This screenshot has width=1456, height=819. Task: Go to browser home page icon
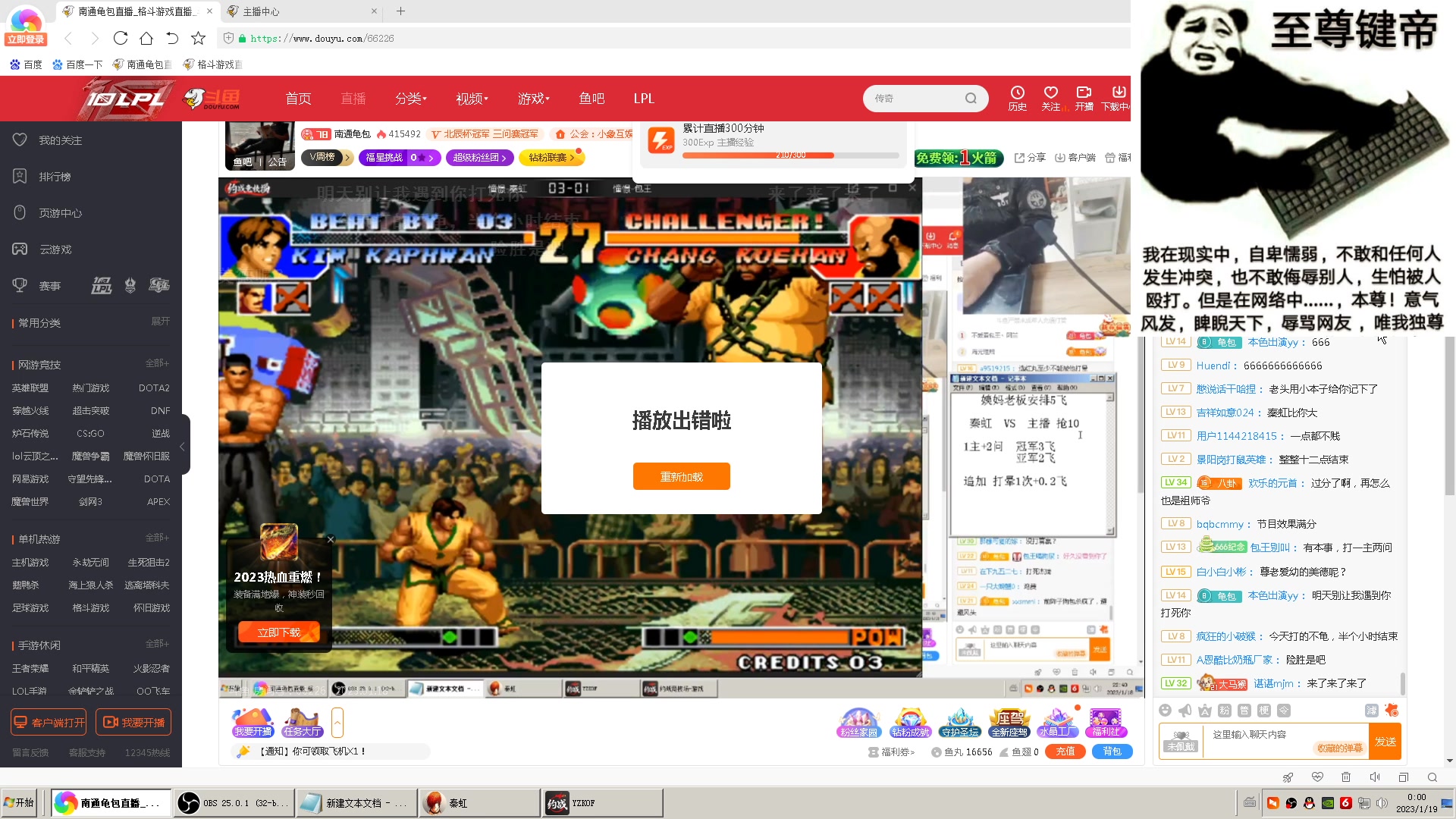146,38
